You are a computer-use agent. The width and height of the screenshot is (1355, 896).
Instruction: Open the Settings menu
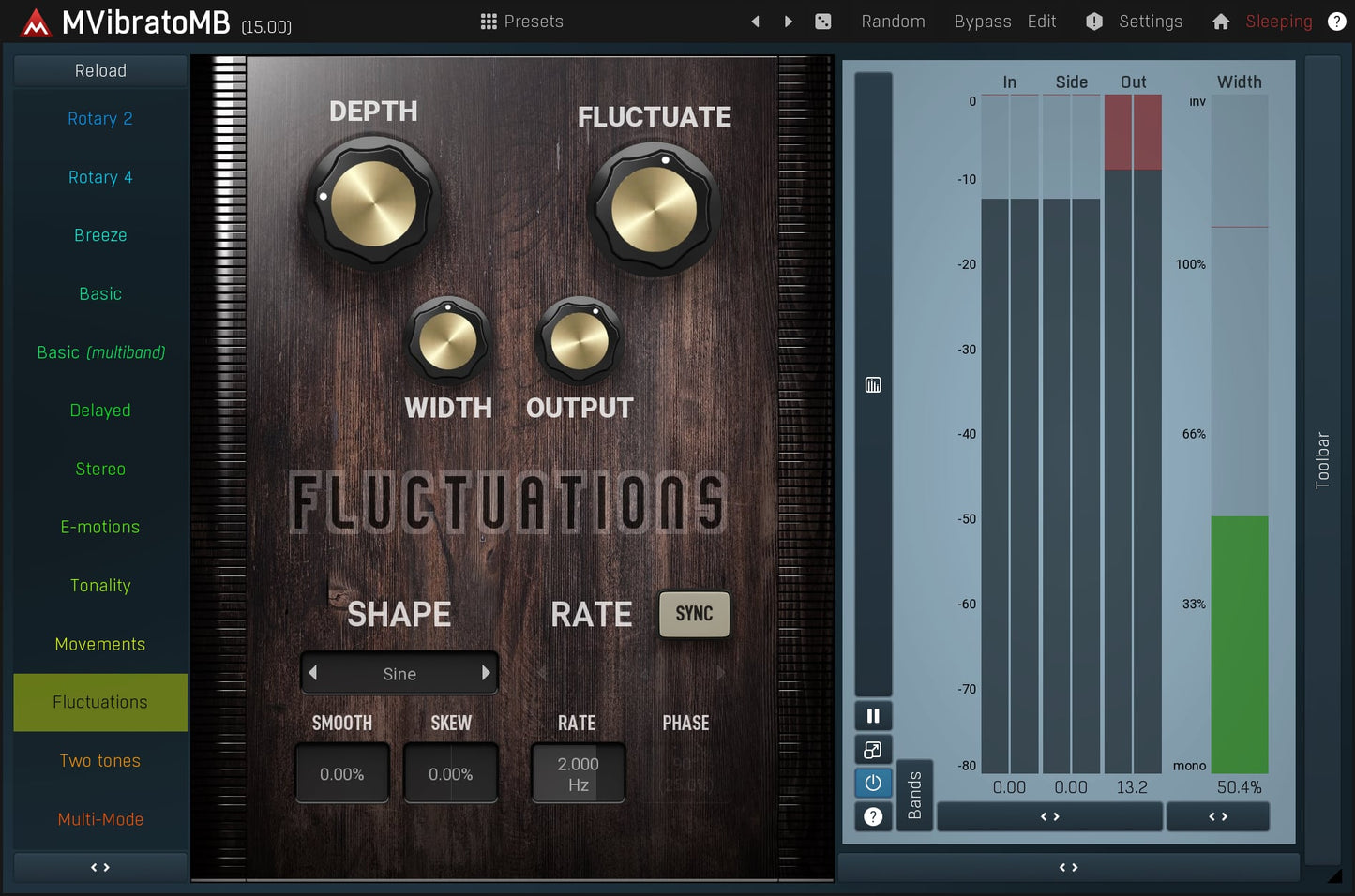pyautogui.click(x=1150, y=22)
